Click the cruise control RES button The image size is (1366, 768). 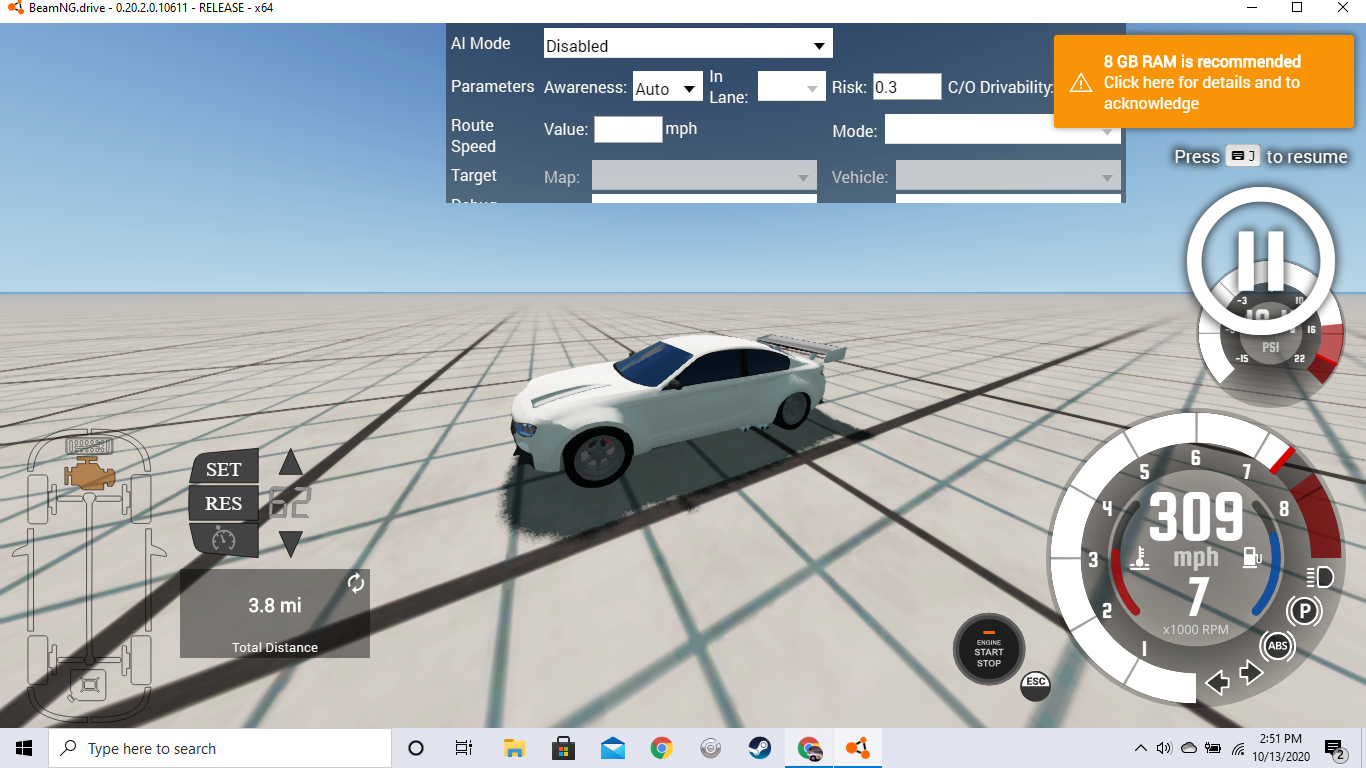click(x=223, y=504)
